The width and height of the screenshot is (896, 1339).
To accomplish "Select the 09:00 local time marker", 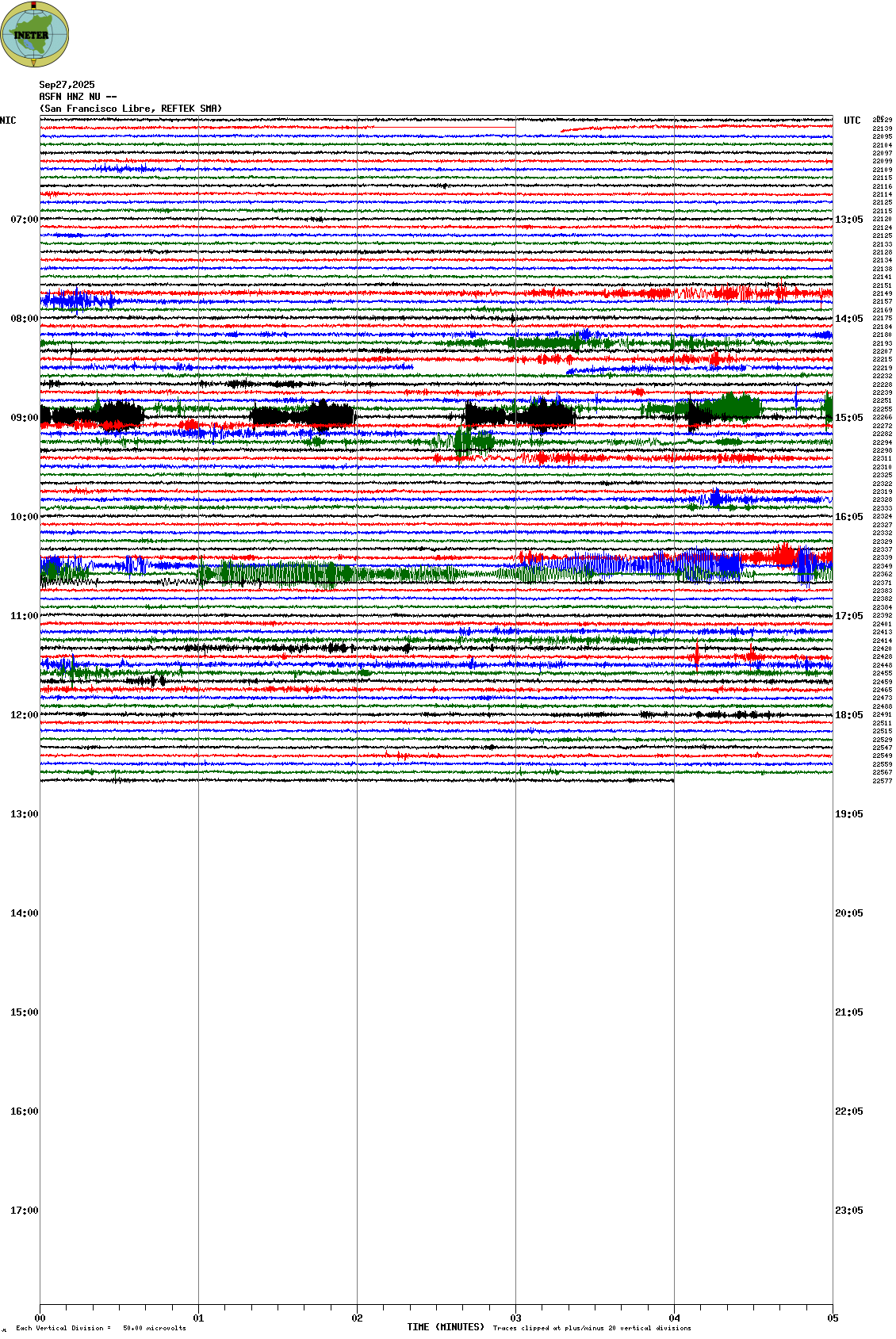I will tap(24, 418).
